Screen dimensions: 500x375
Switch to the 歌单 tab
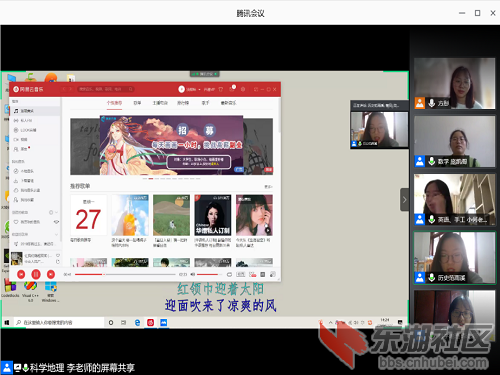click(x=137, y=103)
